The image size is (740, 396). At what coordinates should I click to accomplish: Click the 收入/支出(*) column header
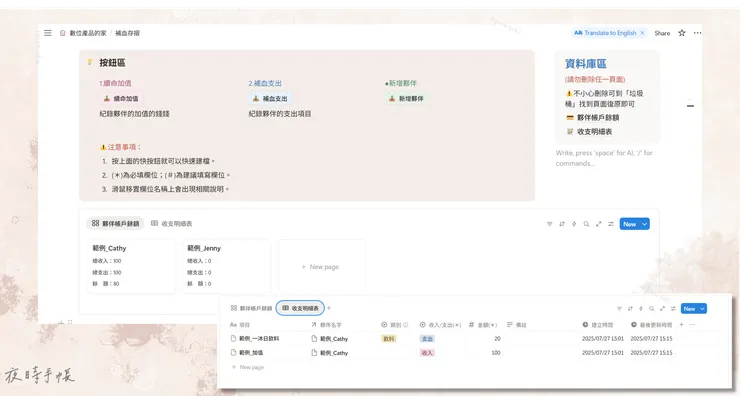440,325
